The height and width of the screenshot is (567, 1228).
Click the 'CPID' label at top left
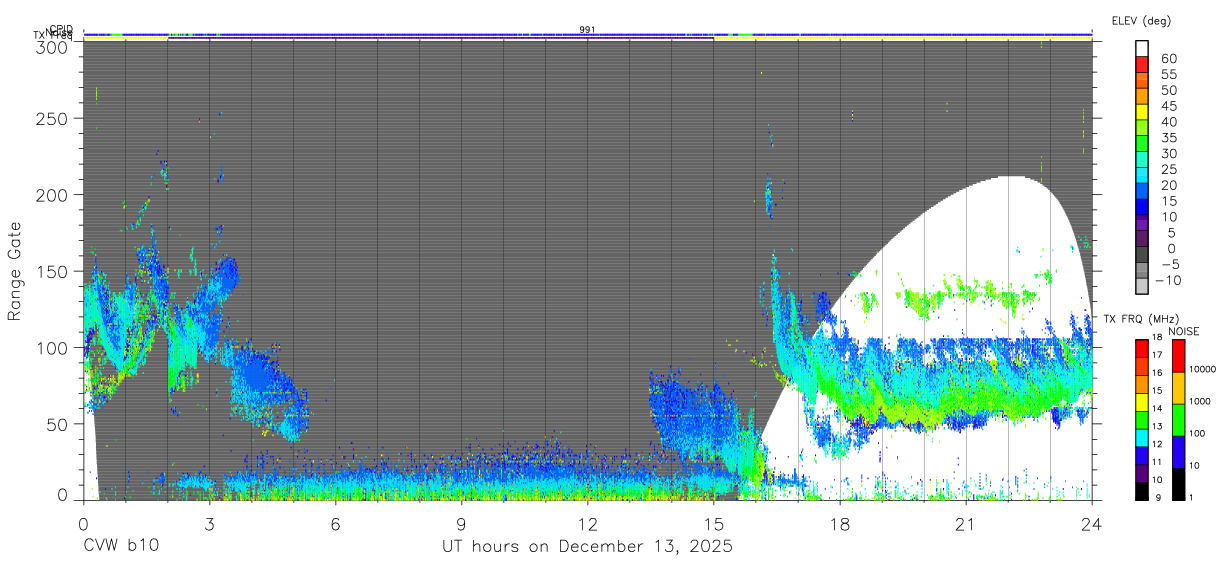[x=61, y=29]
